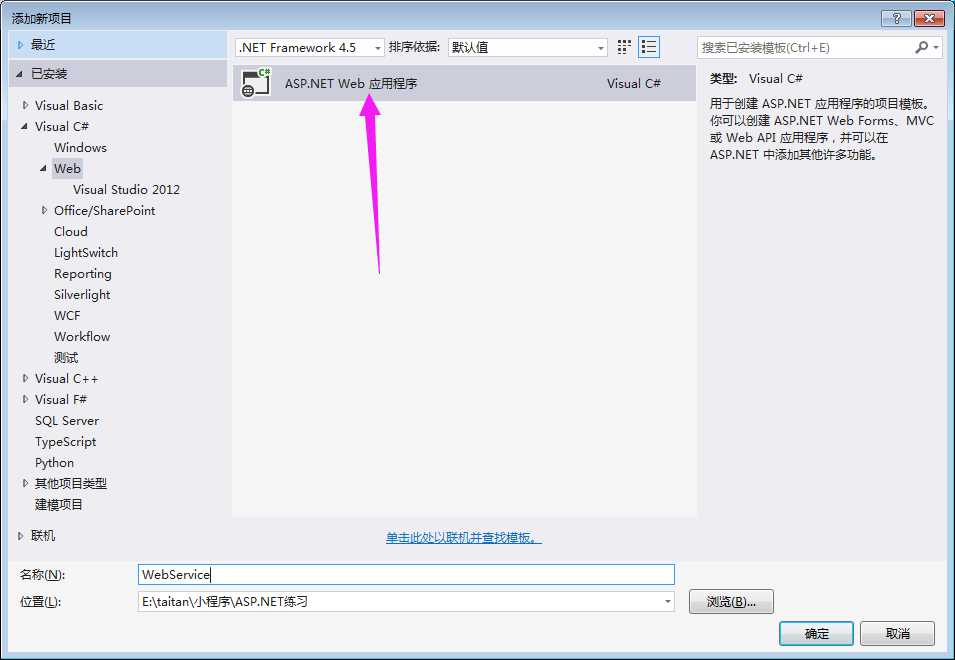
Task: Select Windows under Visual C#
Action: coord(80,147)
